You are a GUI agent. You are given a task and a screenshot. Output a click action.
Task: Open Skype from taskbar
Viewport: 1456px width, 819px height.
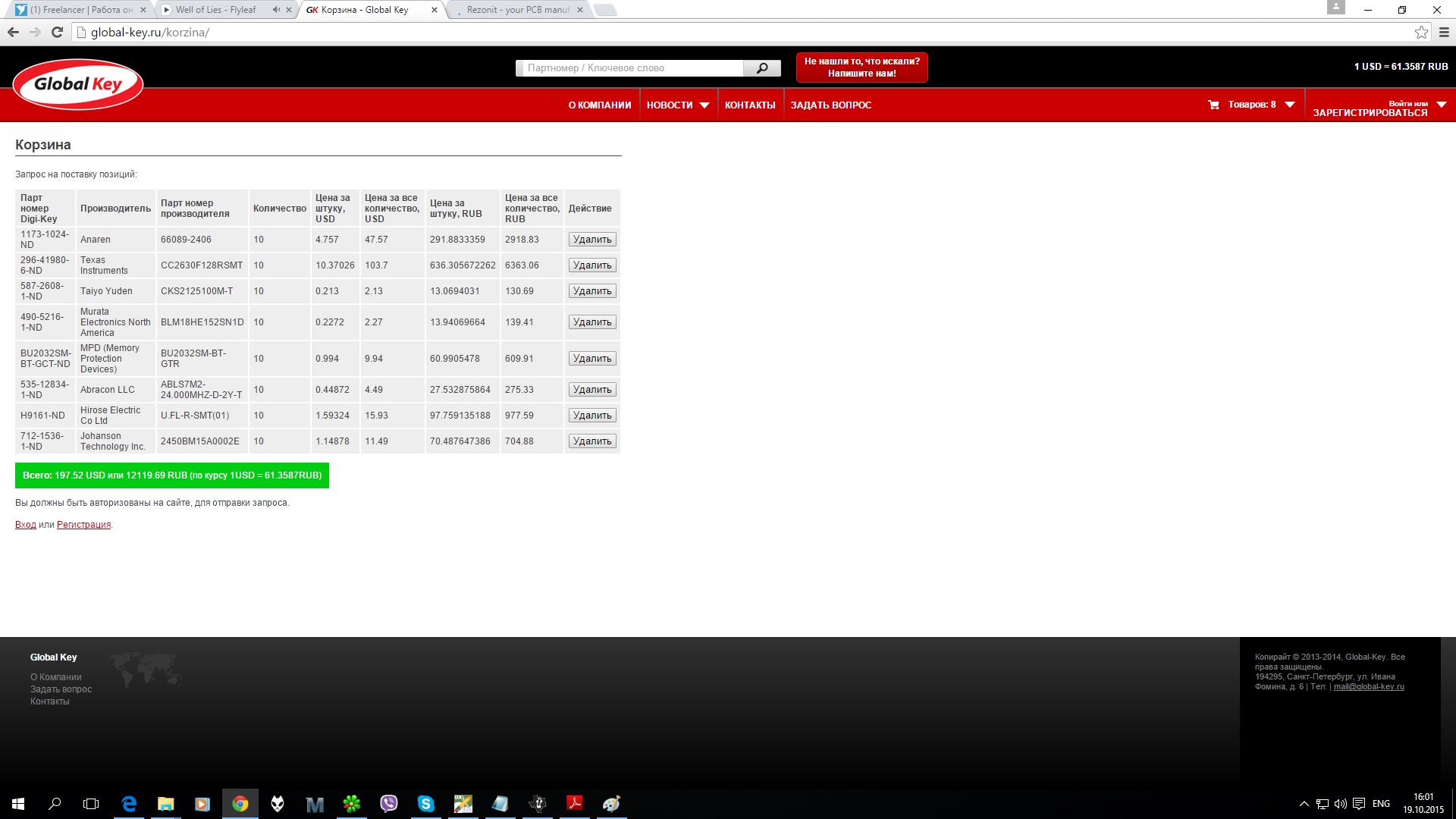426,804
